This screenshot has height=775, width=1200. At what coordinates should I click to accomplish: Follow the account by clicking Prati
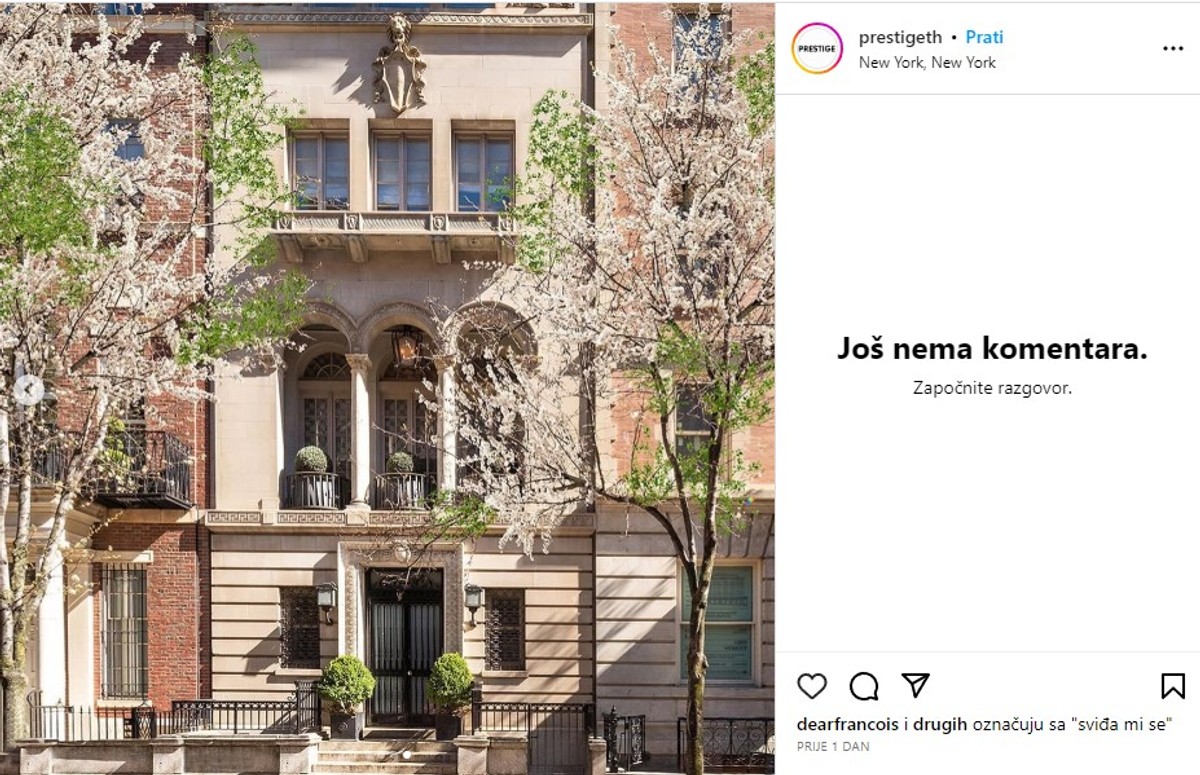click(x=984, y=37)
